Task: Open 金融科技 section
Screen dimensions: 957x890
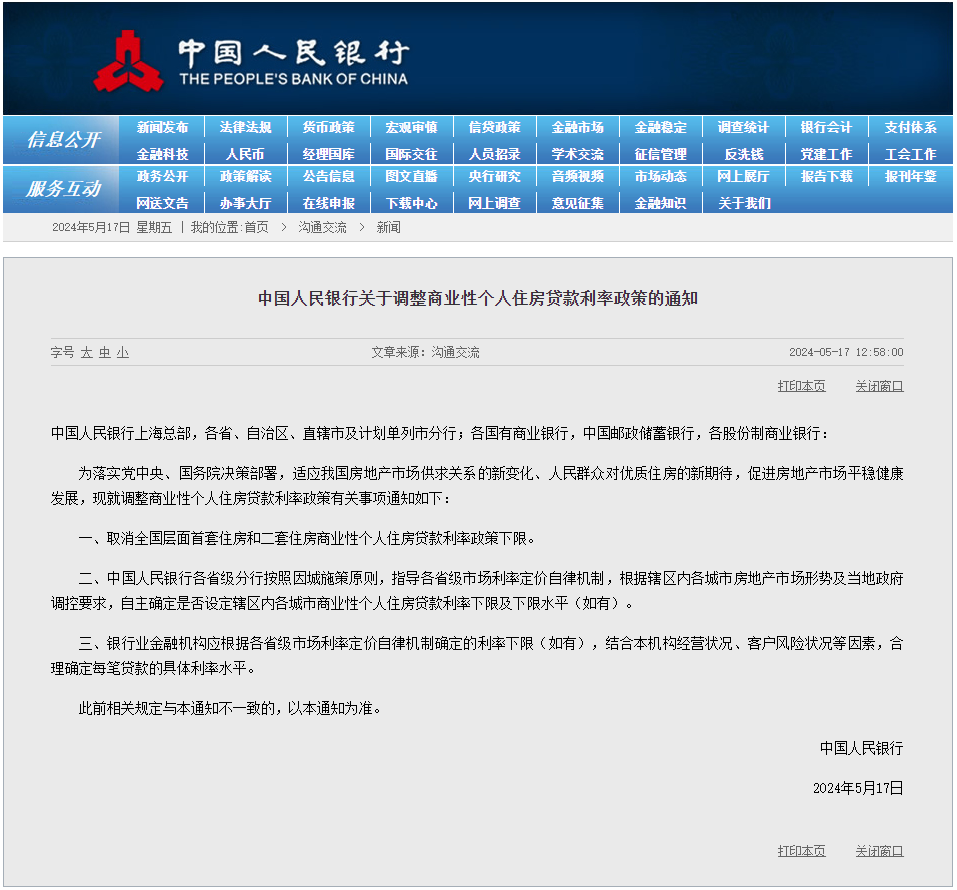Action: (x=162, y=154)
